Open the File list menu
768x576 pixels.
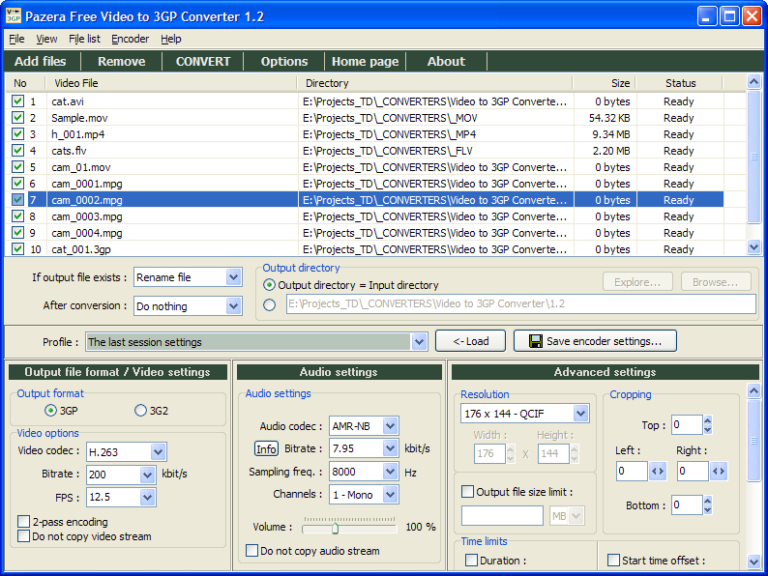pos(84,39)
